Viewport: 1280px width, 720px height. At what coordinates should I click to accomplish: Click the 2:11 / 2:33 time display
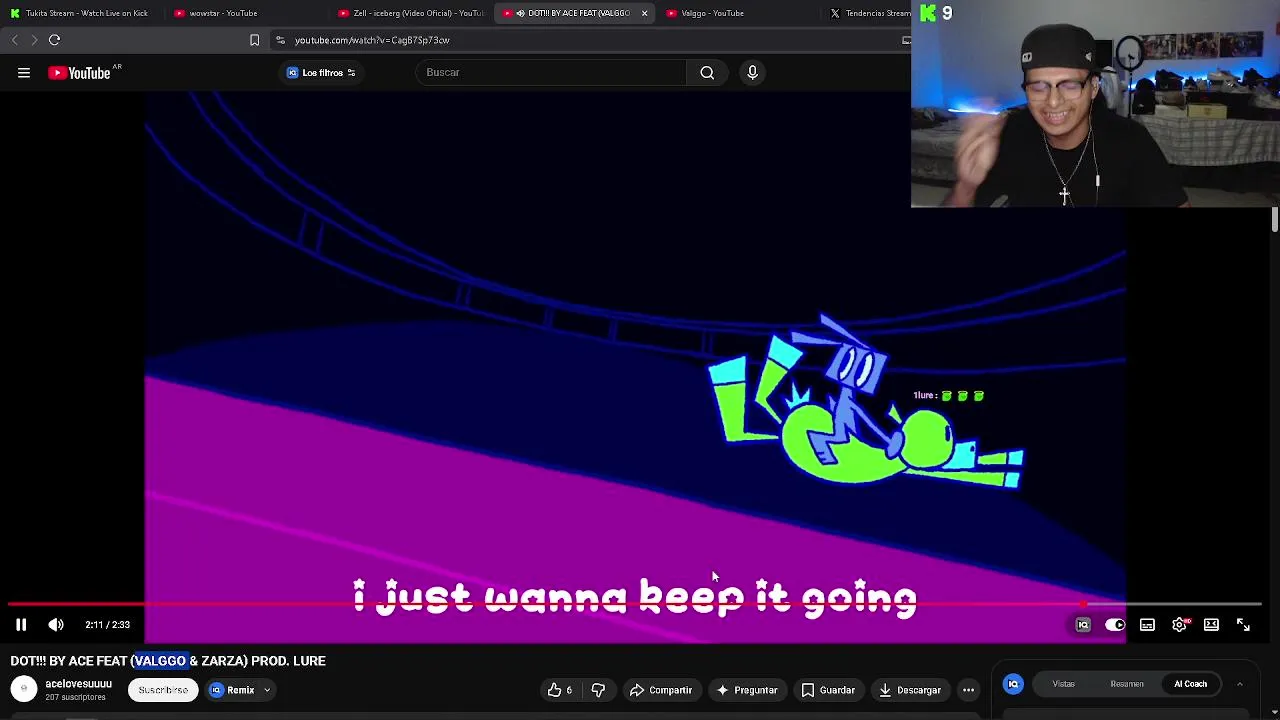pyautogui.click(x=107, y=625)
